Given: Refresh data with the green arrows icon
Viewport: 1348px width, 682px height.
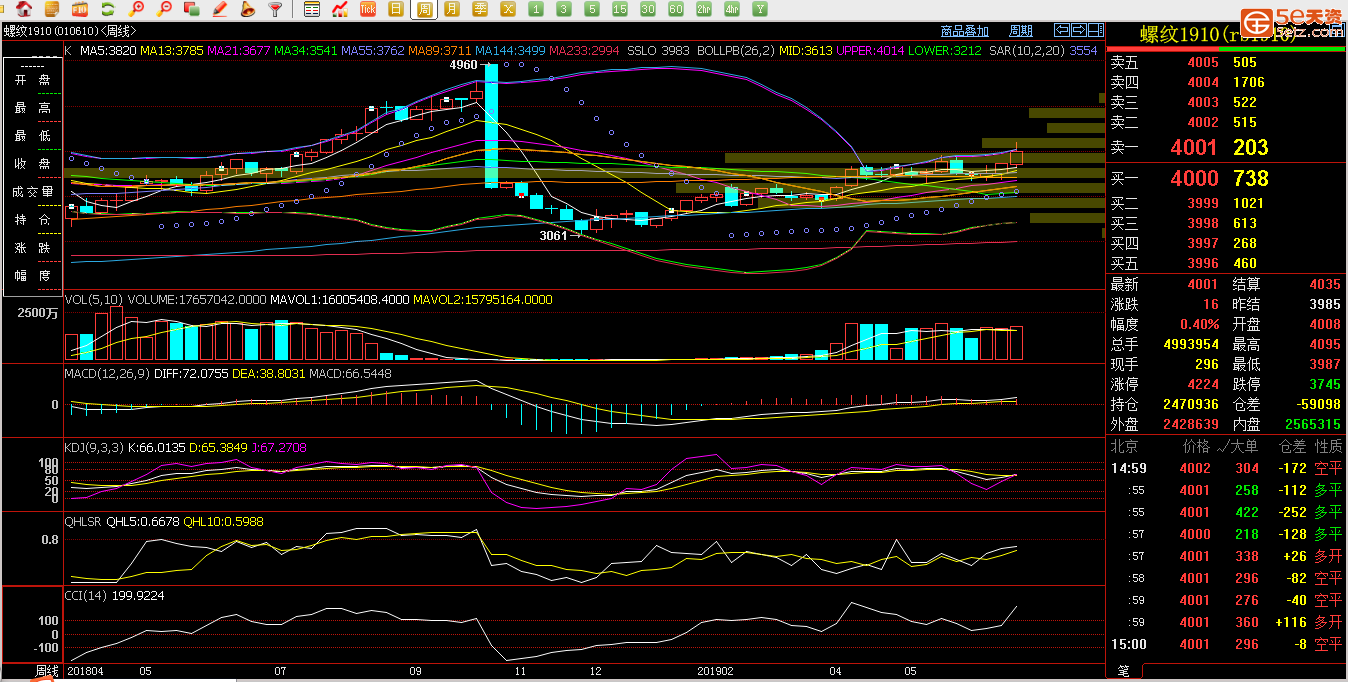Looking at the screenshot, I should 108,9.
